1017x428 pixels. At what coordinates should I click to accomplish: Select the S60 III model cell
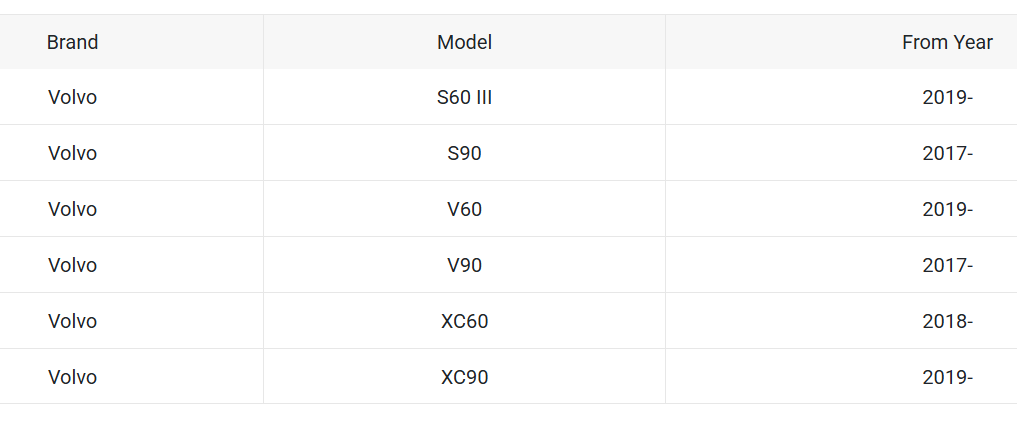click(x=464, y=98)
